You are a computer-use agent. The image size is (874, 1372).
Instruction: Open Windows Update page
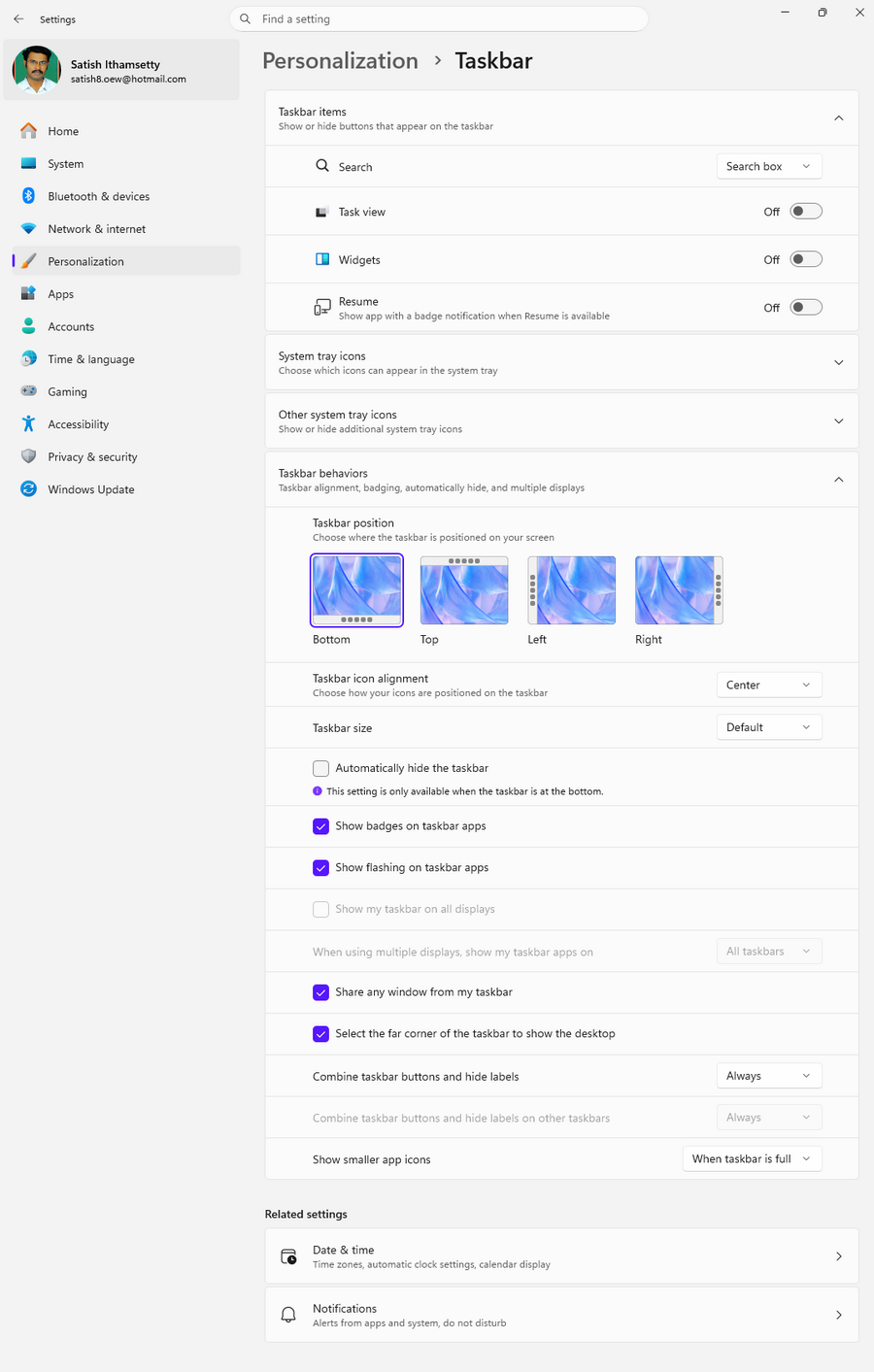pos(125,489)
